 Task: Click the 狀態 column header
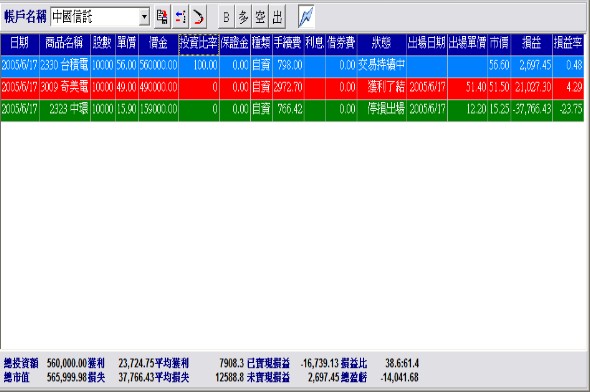pos(382,44)
